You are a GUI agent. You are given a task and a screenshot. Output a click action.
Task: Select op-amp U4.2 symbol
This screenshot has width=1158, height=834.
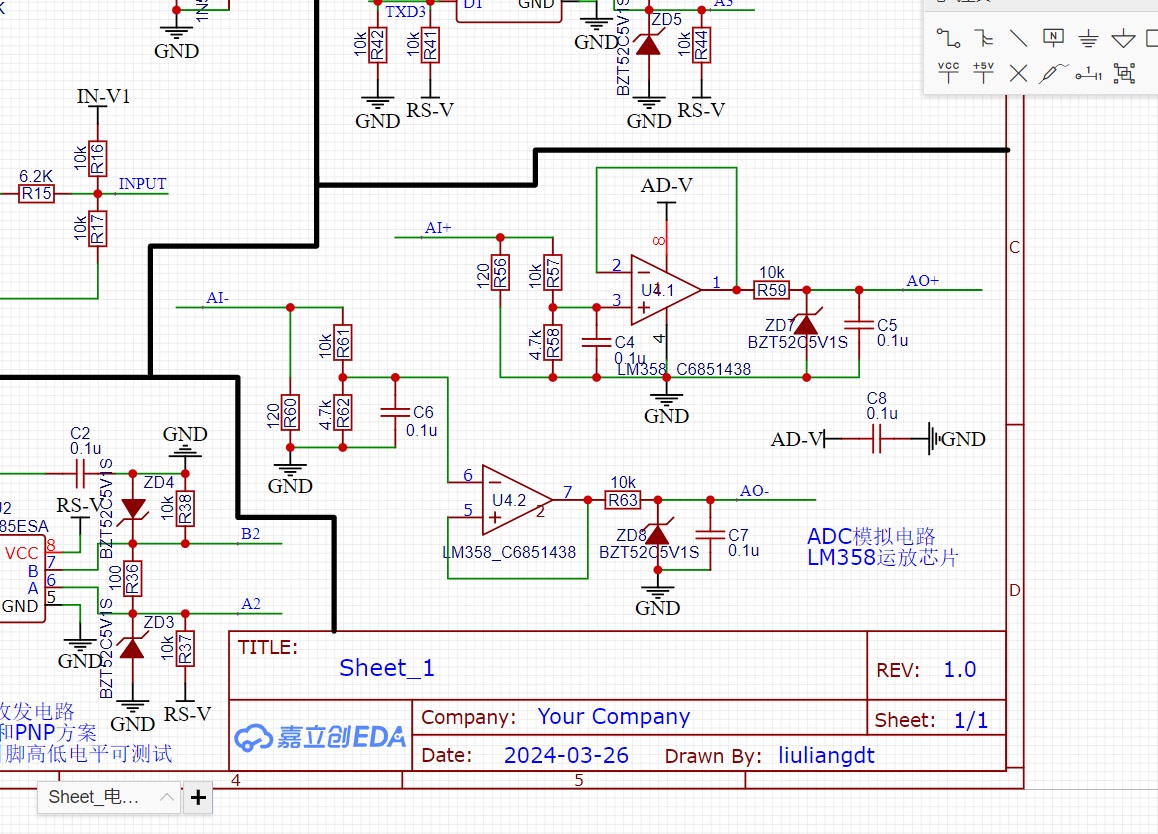pyautogui.click(x=517, y=500)
